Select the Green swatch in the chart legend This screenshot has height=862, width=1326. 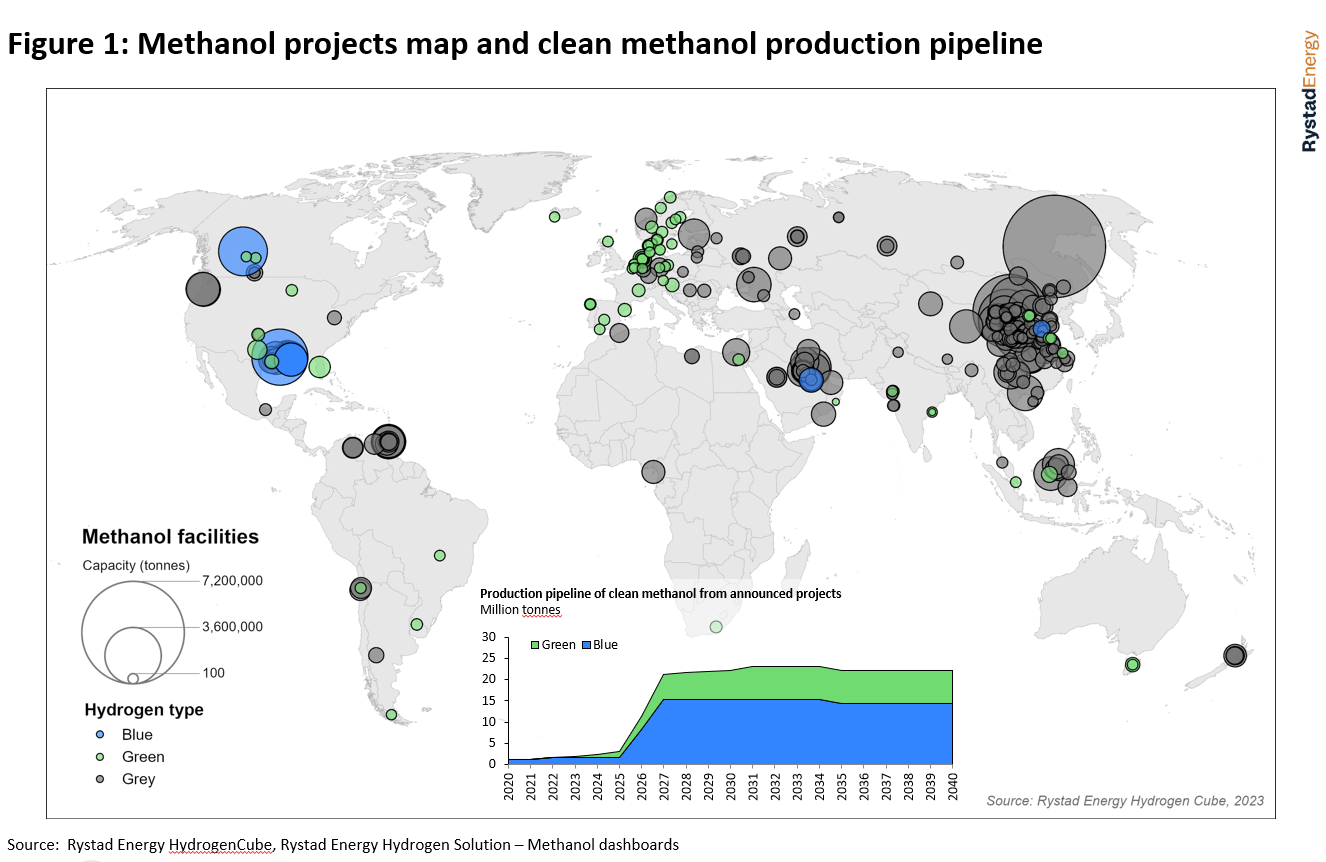[x=533, y=645]
